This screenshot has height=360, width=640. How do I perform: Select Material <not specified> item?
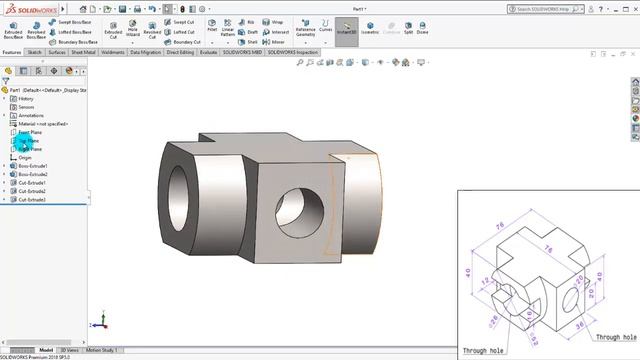tap(39, 124)
